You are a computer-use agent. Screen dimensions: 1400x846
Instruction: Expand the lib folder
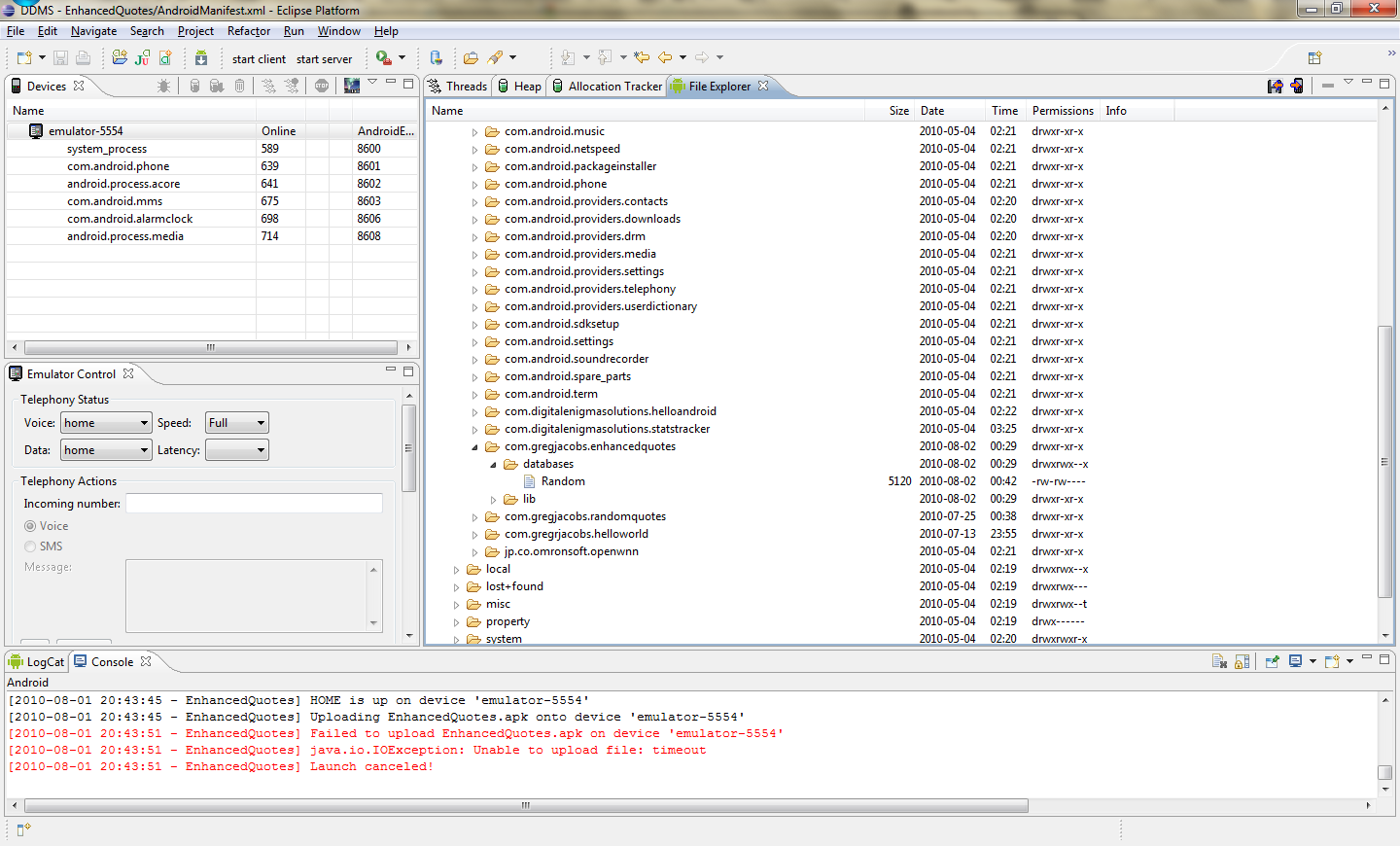(493, 500)
